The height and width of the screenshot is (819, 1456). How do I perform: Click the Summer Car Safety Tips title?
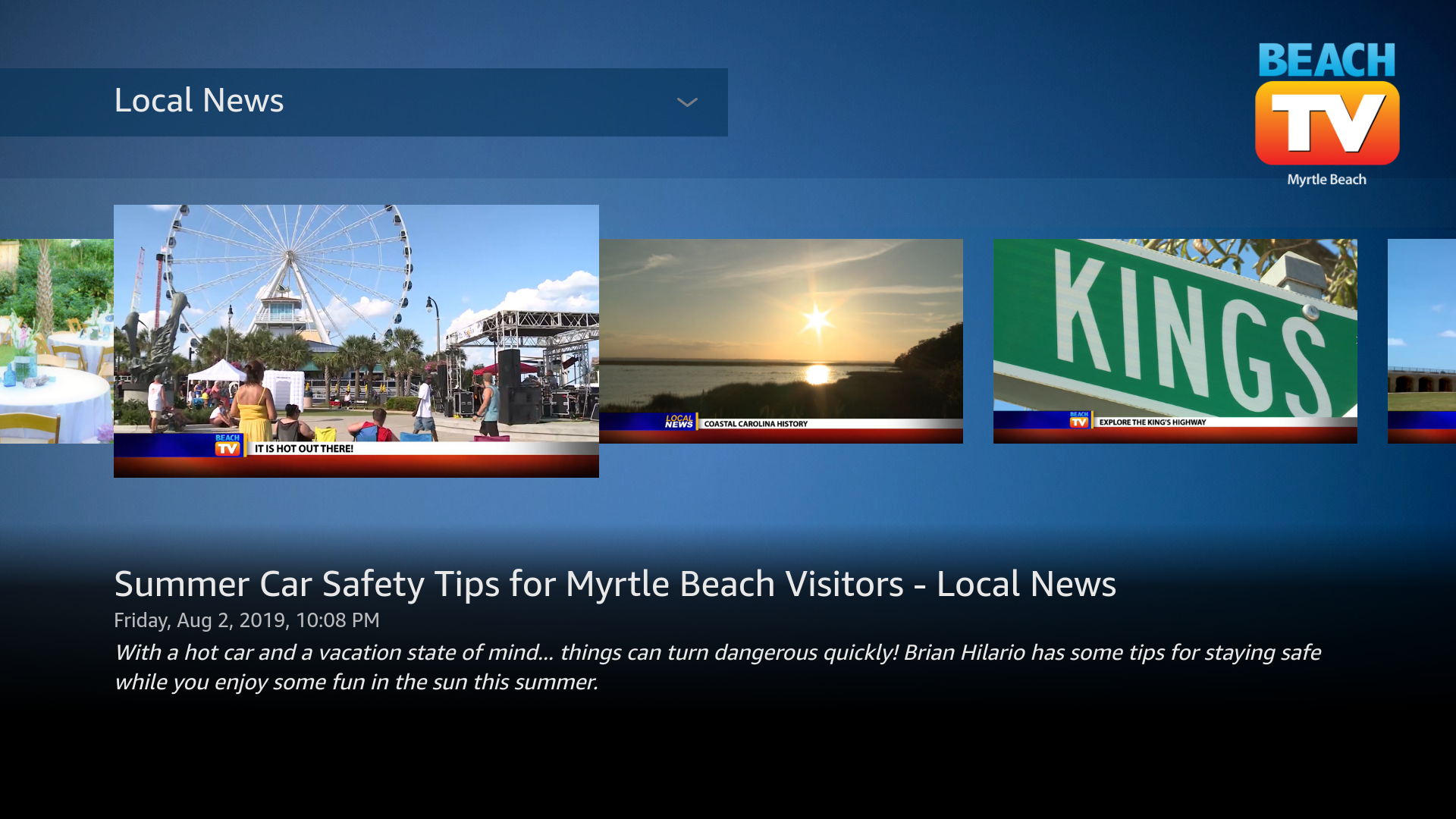614,584
